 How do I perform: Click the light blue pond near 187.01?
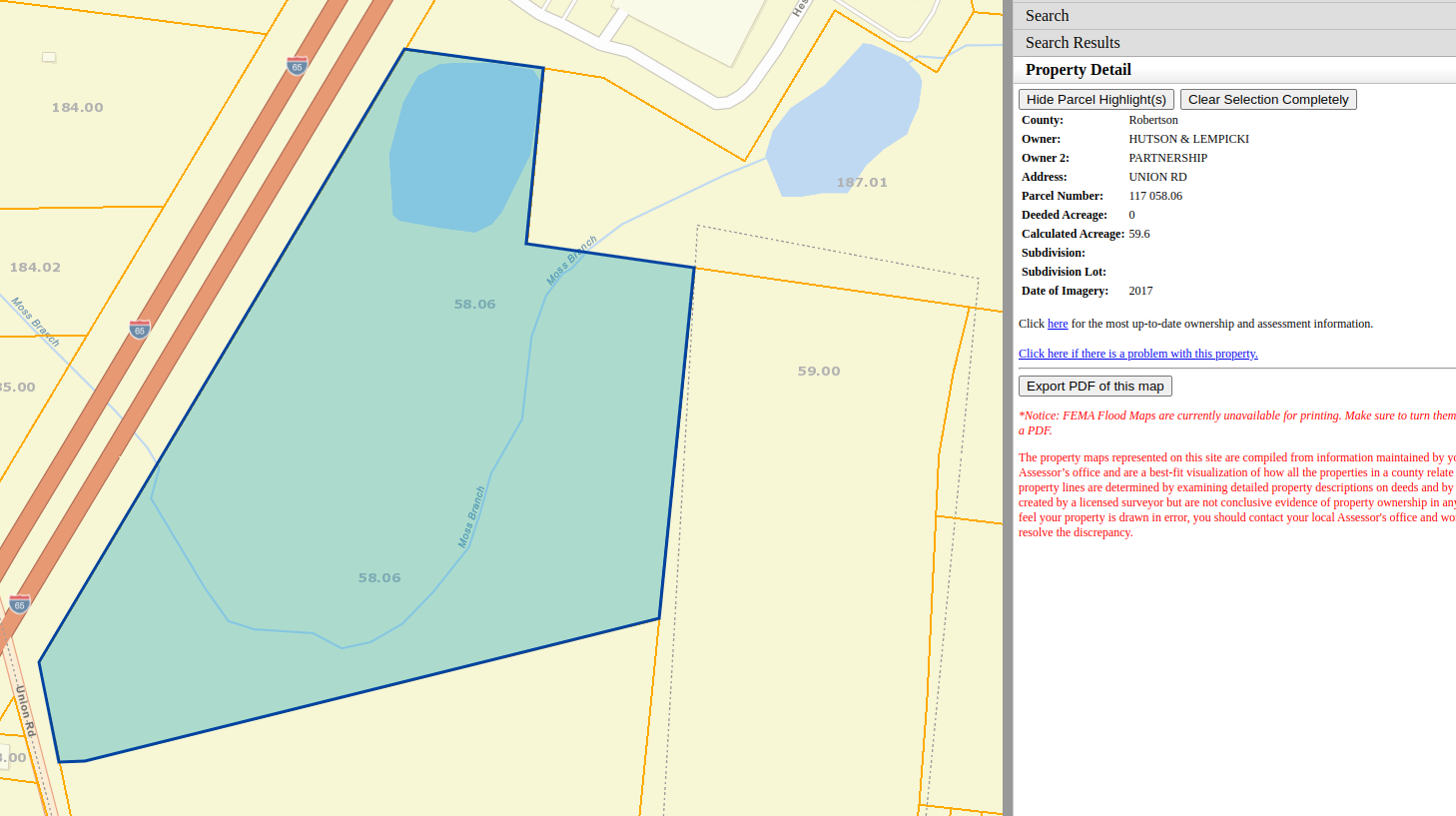[844, 120]
